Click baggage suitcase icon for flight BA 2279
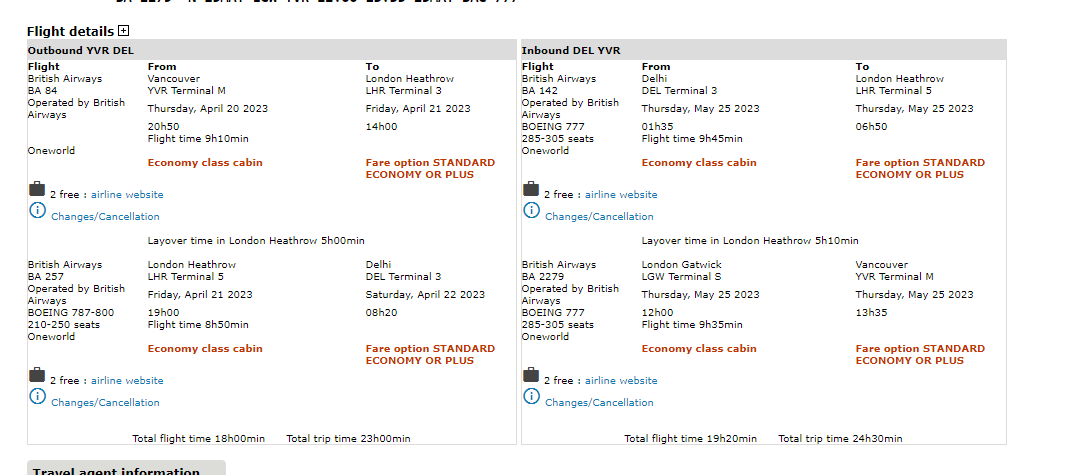Image resolution: width=1081 pixels, height=475 pixels. pyautogui.click(x=531, y=375)
